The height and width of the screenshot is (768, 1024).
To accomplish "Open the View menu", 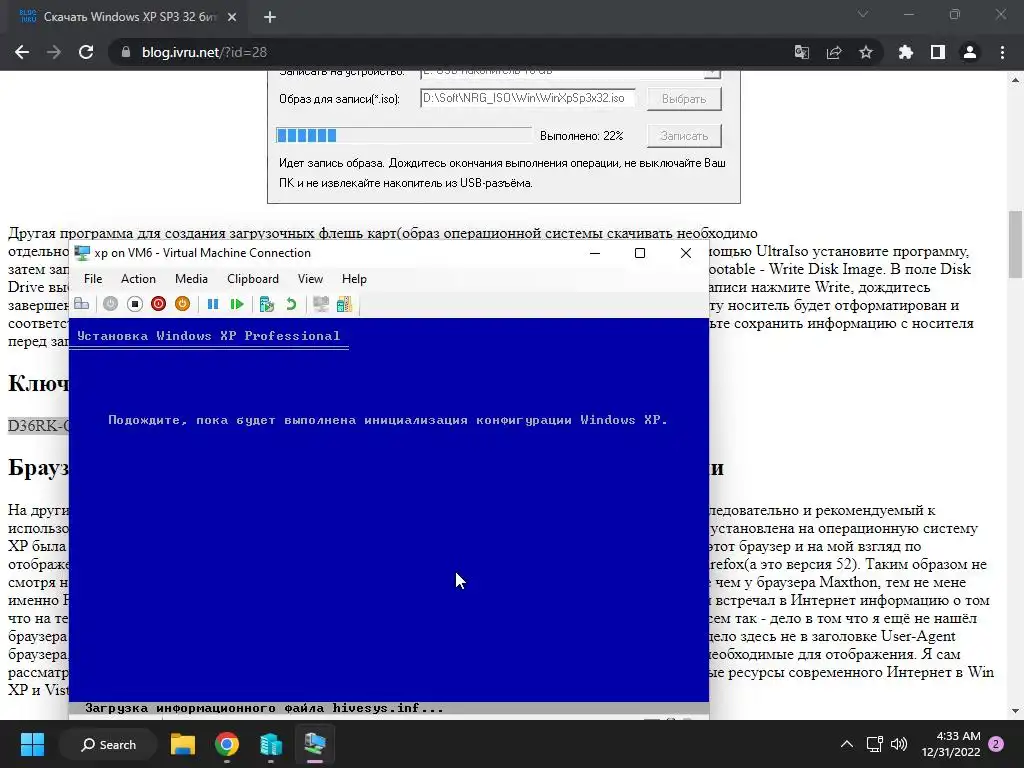I will tap(310, 279).
